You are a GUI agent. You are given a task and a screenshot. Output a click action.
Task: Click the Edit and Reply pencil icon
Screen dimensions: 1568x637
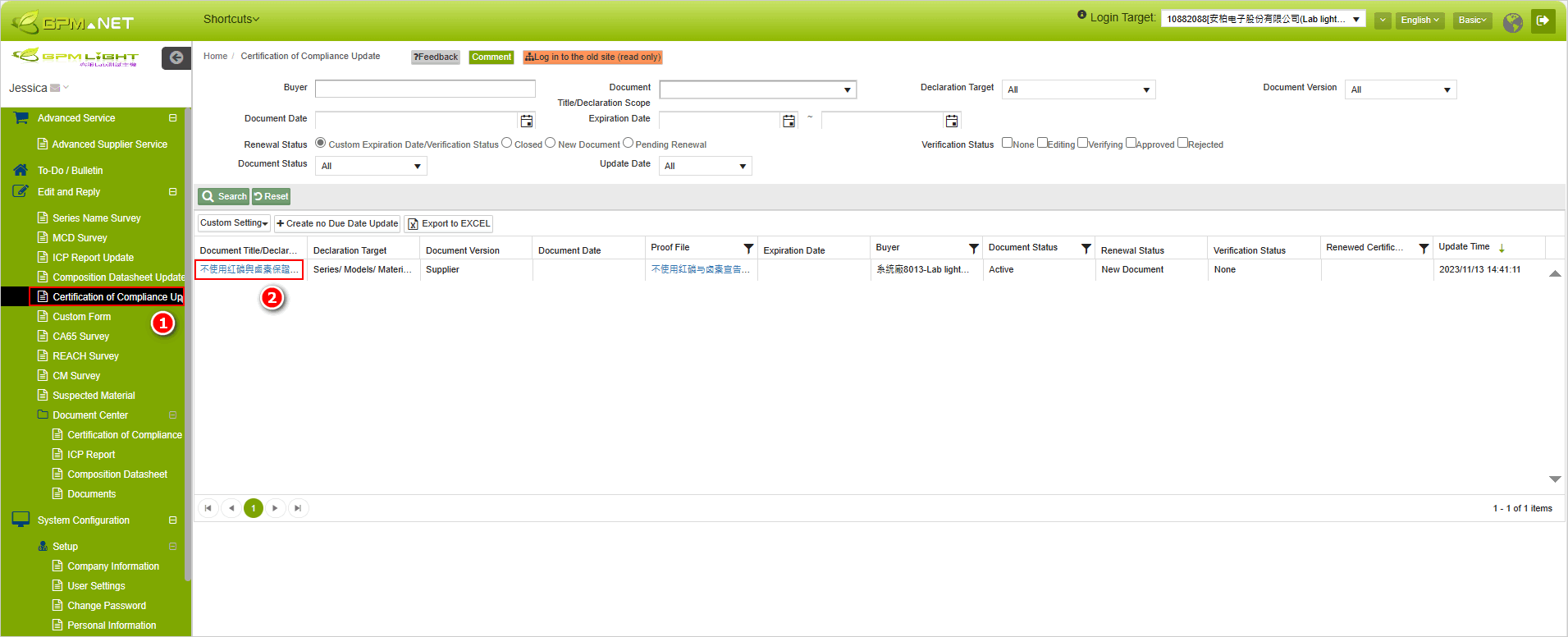(x=21, y=191)
